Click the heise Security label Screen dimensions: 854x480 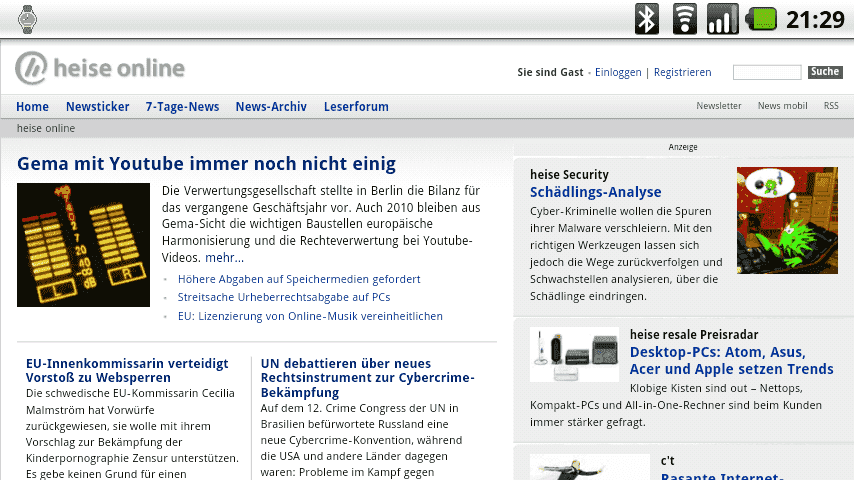click(x=569, y=175)
